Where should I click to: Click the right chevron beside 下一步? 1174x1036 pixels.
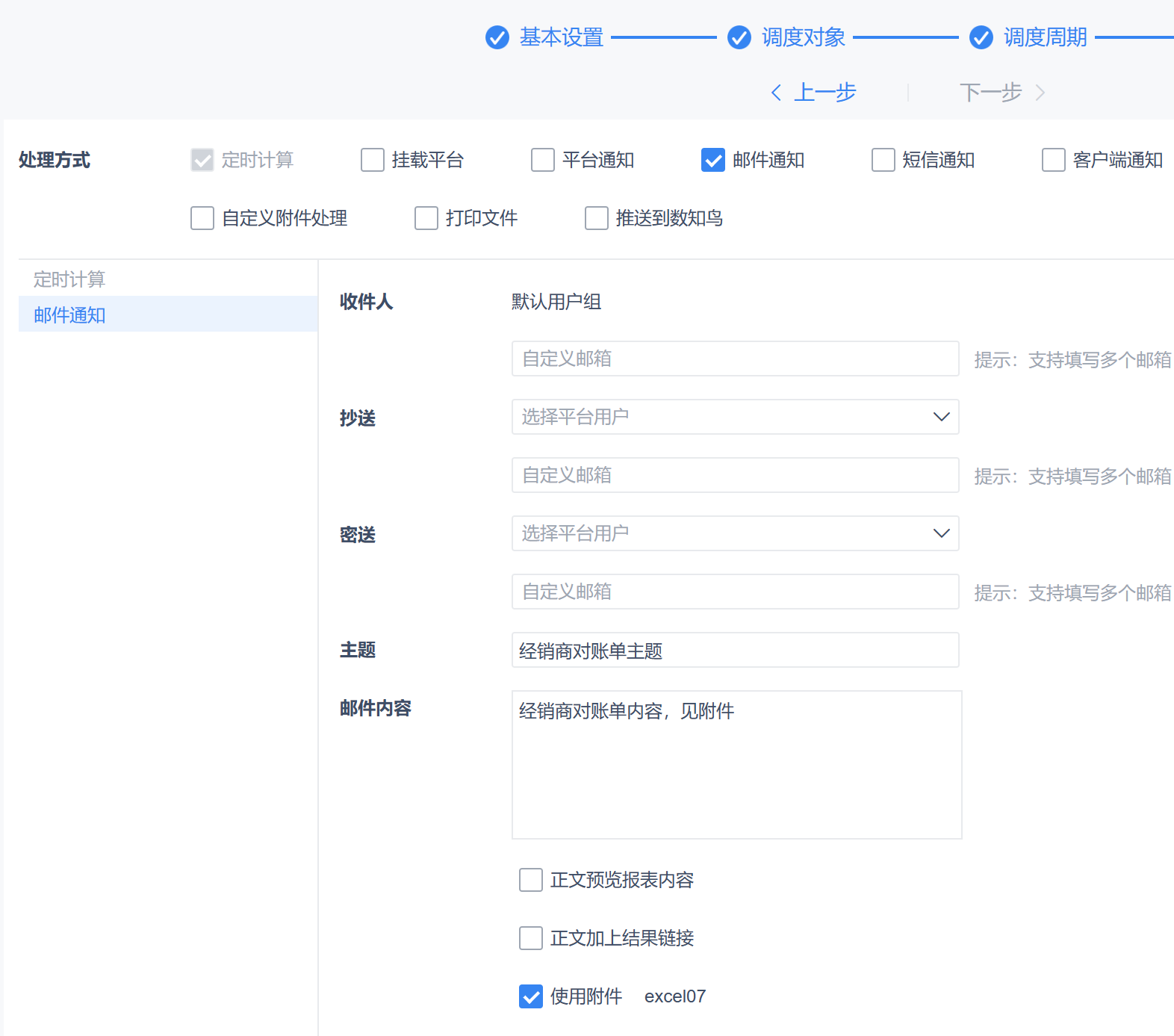click(1040, 93)
